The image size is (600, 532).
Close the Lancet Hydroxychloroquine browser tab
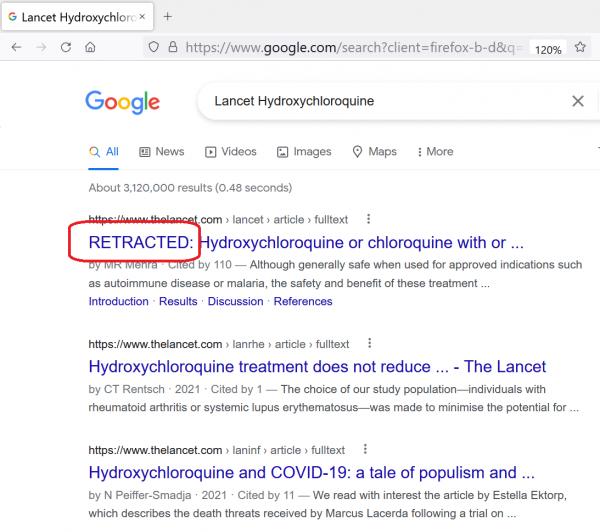(x=142, y=16)
